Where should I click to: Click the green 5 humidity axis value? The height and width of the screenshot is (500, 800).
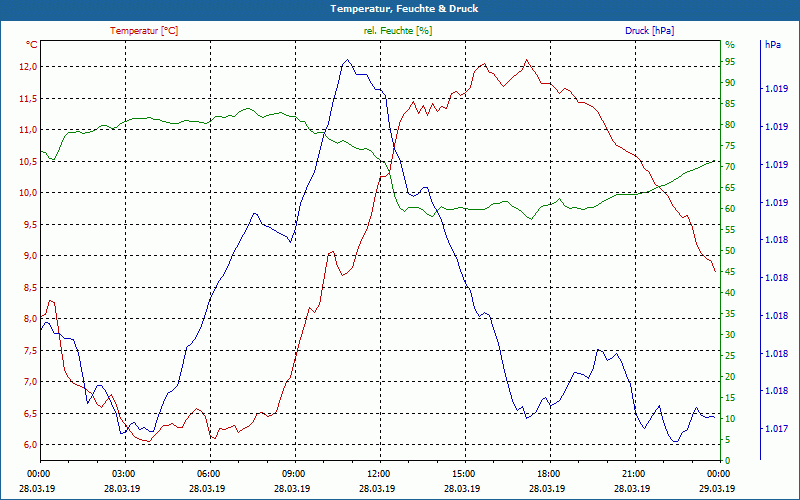(x=728, y=440)
